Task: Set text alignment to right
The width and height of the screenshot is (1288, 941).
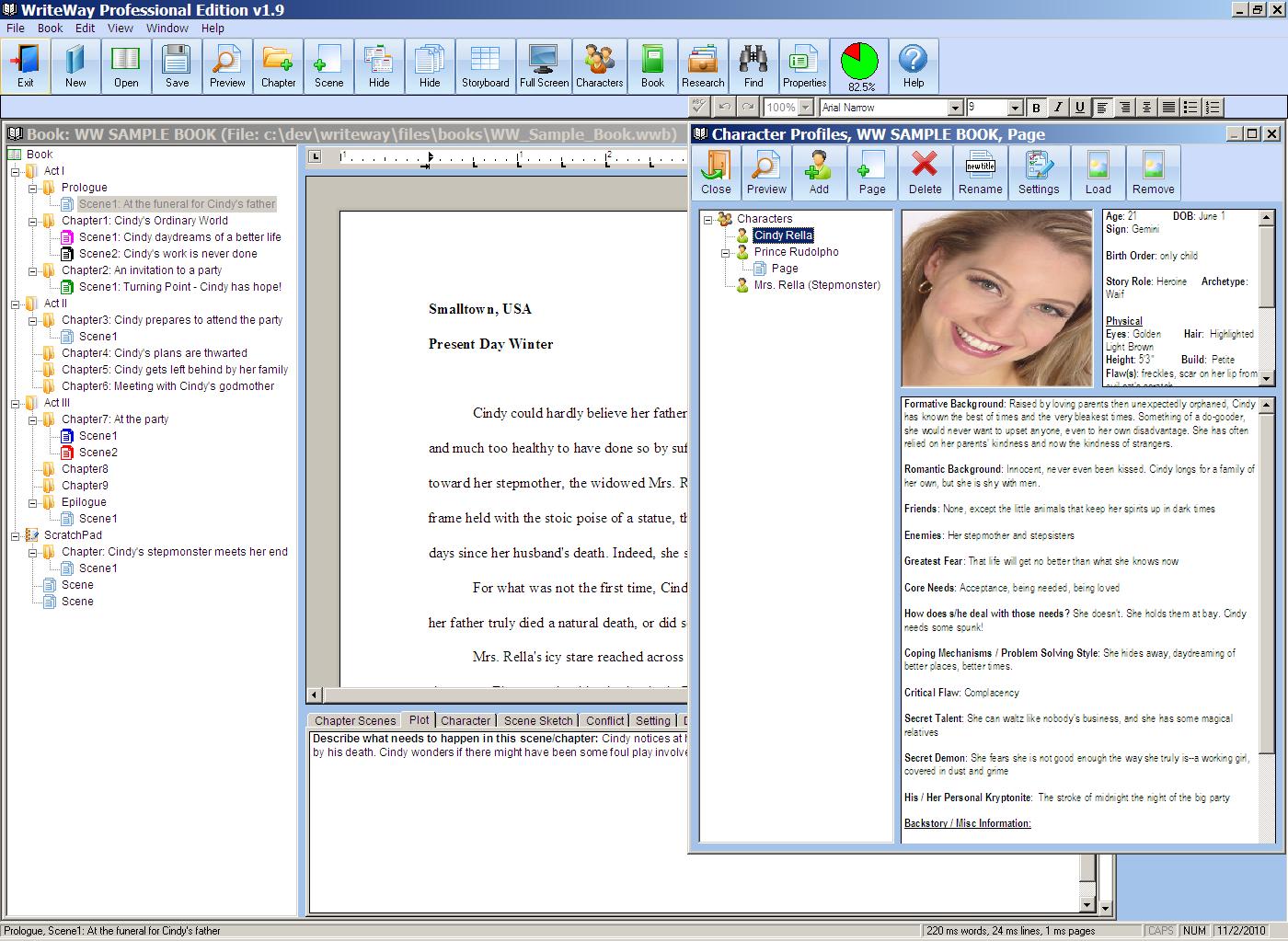Action: point(1124,108)
